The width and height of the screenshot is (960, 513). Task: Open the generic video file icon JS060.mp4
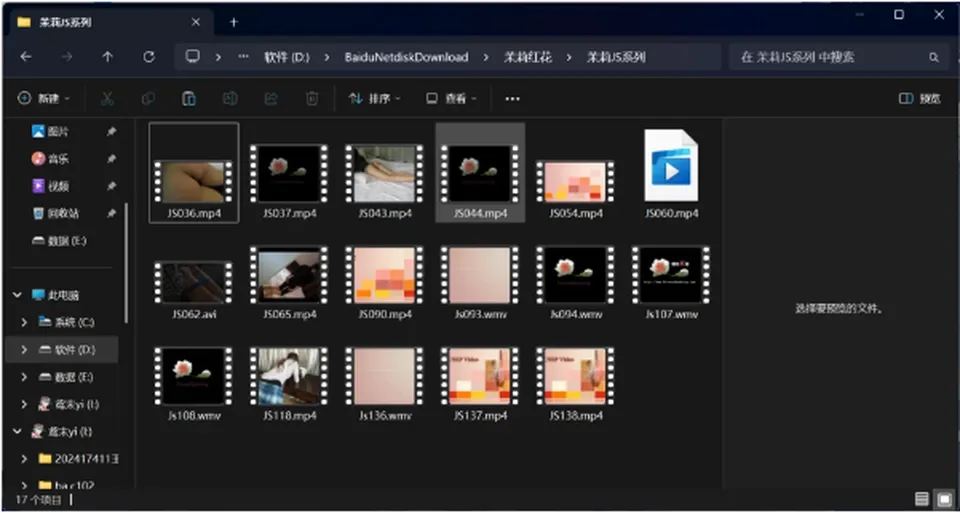(671, 165)
